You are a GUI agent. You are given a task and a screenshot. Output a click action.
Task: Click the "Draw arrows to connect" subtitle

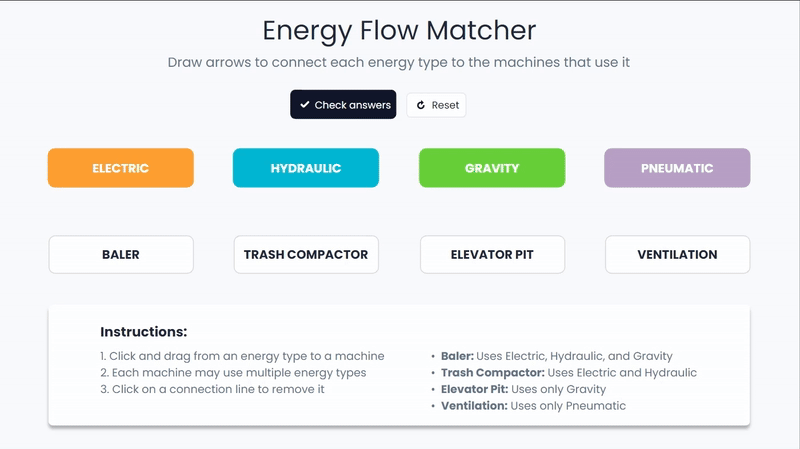click(x=399, y=63)
